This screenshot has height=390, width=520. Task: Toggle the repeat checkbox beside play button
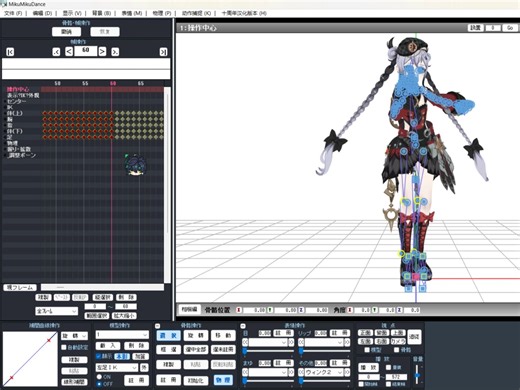coord(389,367)
